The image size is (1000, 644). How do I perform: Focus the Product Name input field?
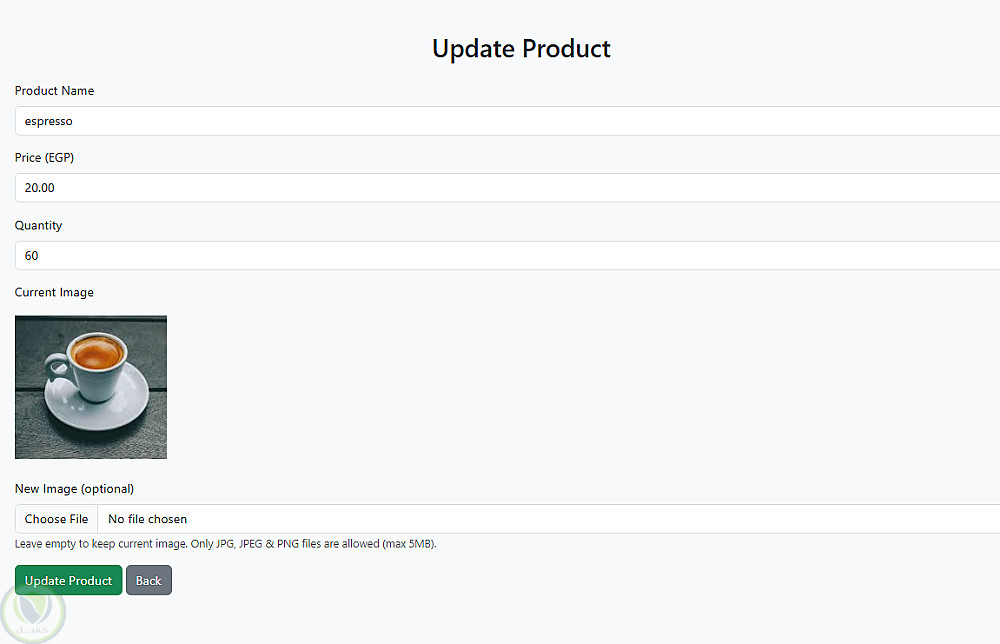pyautogui.click(x=508, y=121)
